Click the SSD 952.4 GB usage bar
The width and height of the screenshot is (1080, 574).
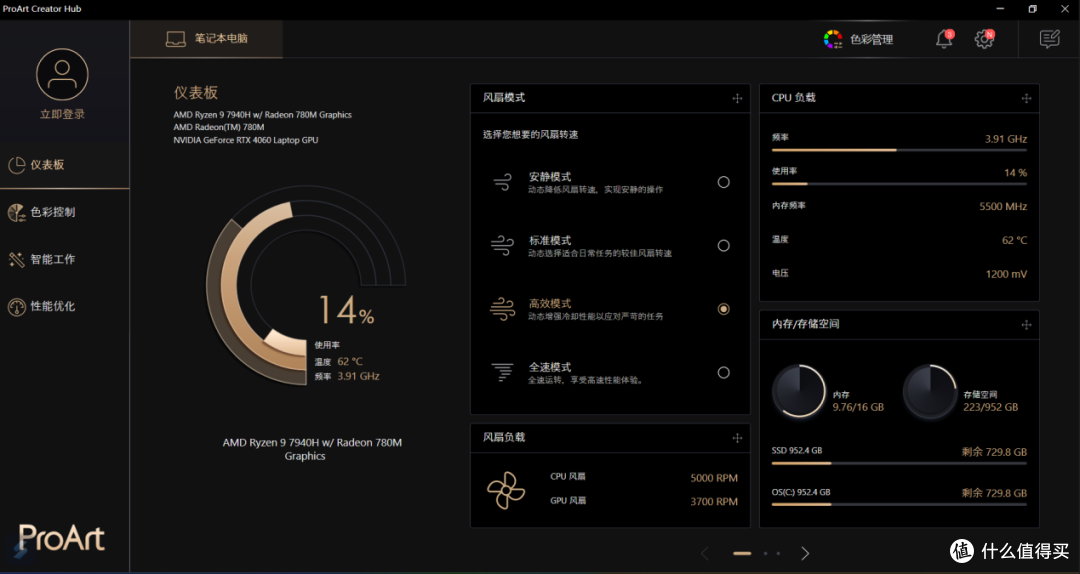[899, 463]
